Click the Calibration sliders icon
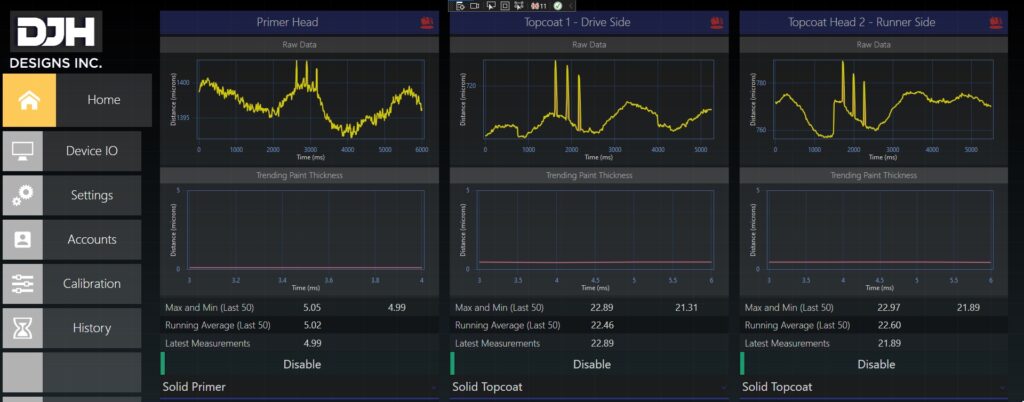Screen dimensions: 1024x402 click(x=22, y=284)
